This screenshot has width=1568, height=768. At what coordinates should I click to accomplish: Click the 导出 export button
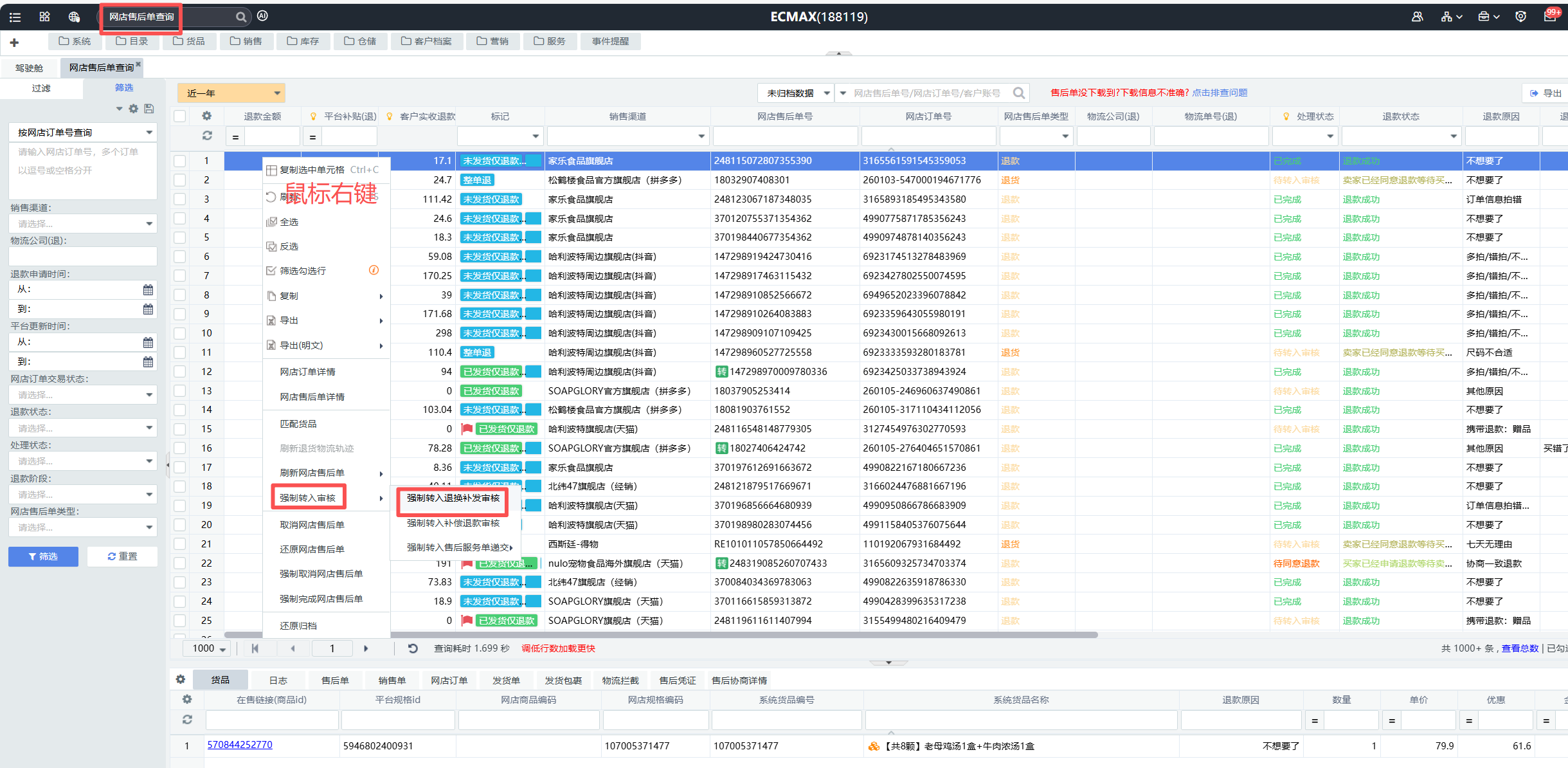[x=1546, y=93]
